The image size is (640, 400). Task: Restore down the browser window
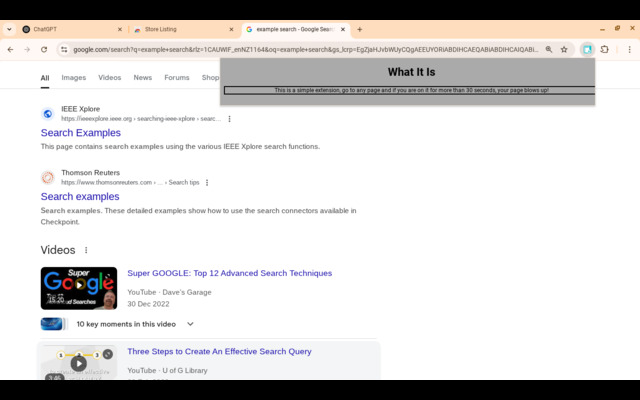click(618, 29)
